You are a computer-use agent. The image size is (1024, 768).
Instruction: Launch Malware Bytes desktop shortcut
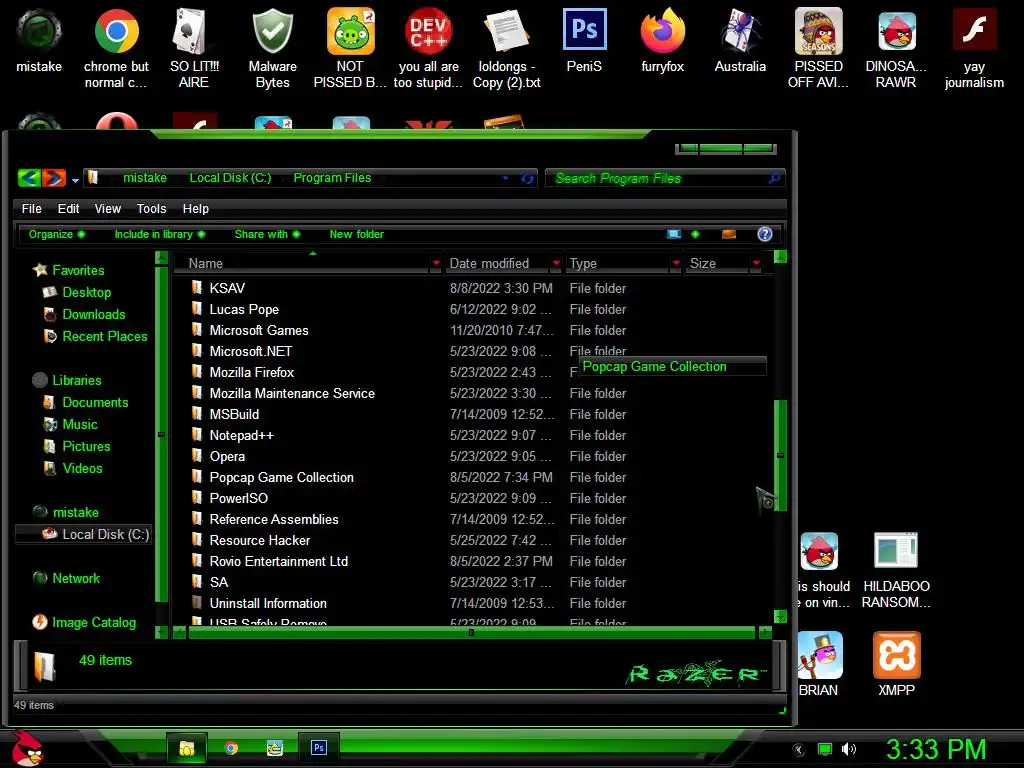click(x=272, y=49)
